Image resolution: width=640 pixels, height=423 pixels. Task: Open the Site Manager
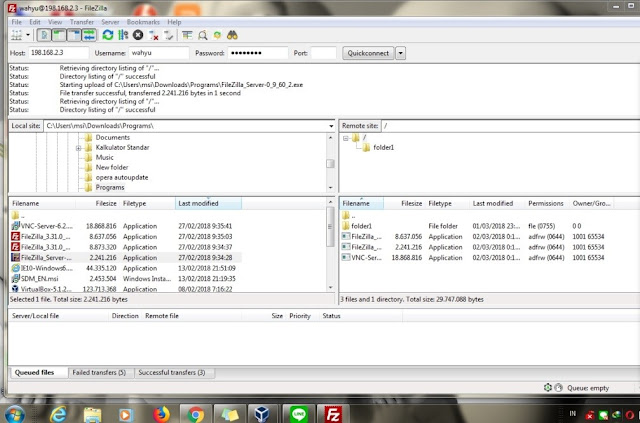pos(16,35)
